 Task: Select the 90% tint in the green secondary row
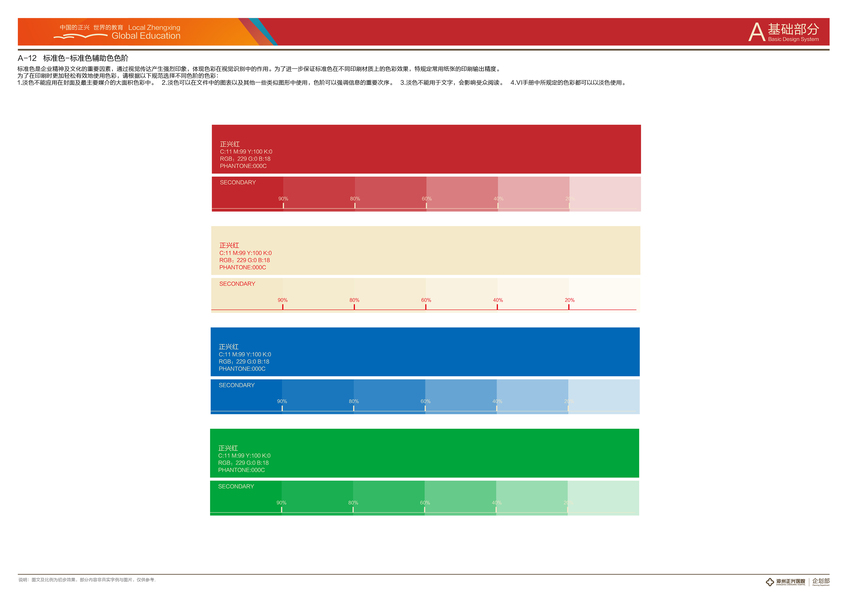[x=317, y=498]
